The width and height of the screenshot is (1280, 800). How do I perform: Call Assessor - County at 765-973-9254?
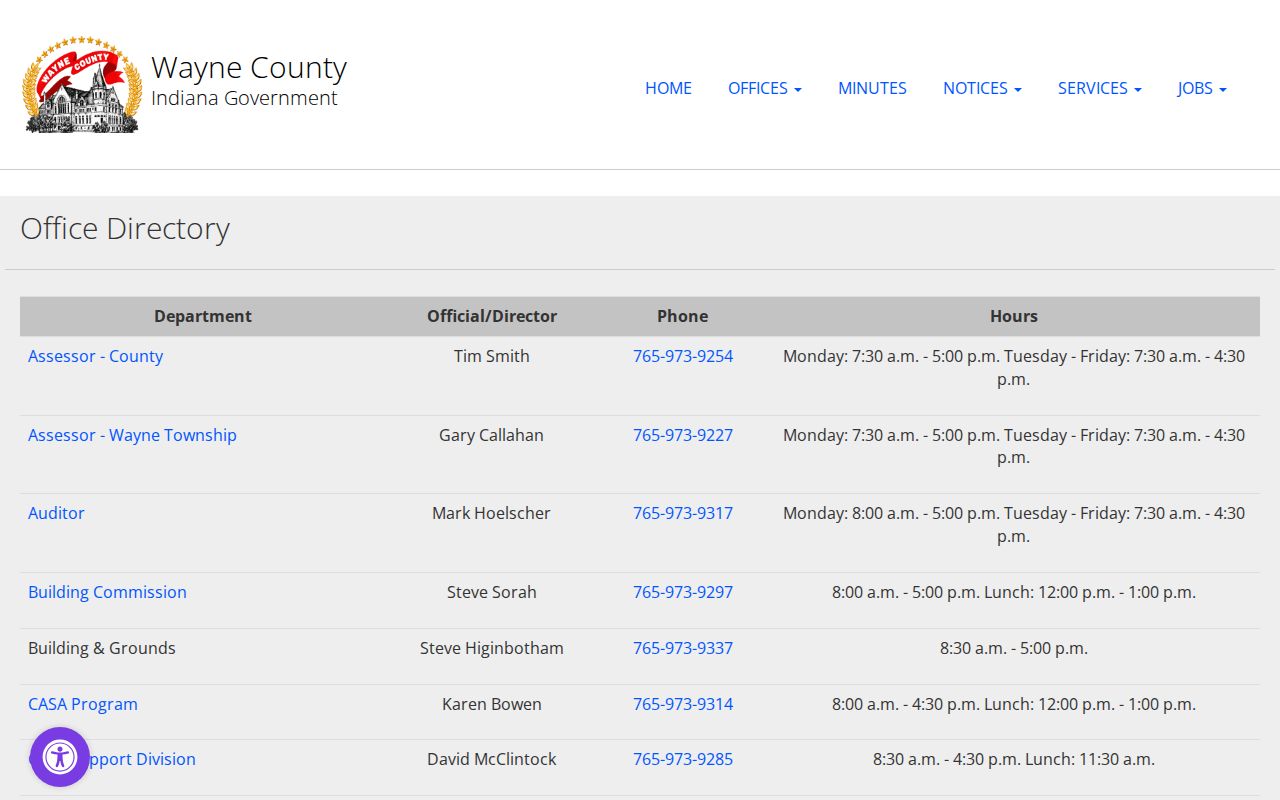click(x=683, y=356)
